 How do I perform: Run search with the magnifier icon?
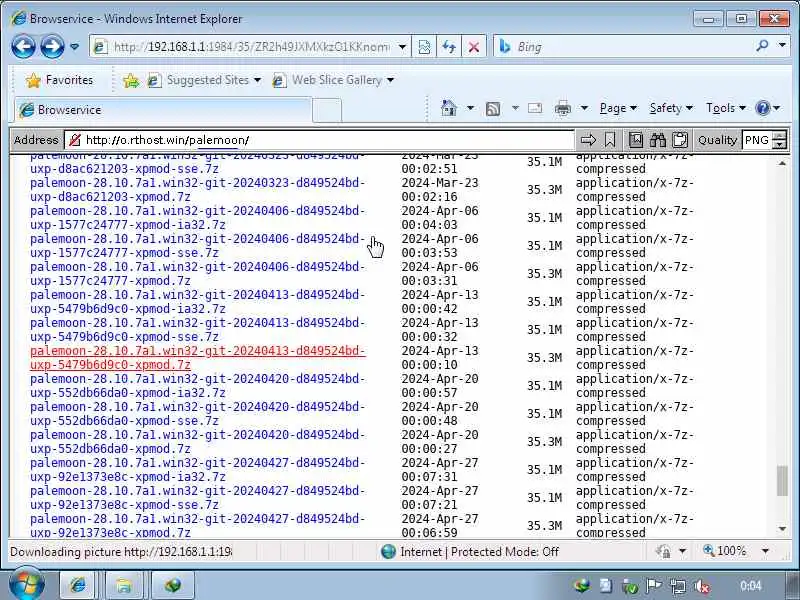pos(762,46)
